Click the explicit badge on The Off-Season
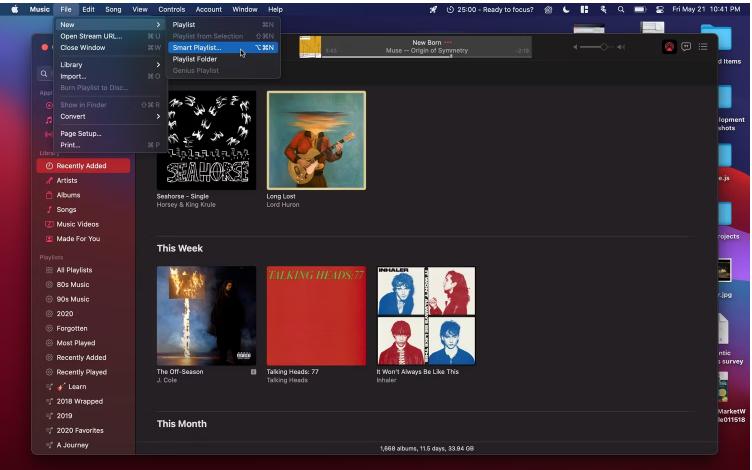752x470 pixels. pos(253,372)
